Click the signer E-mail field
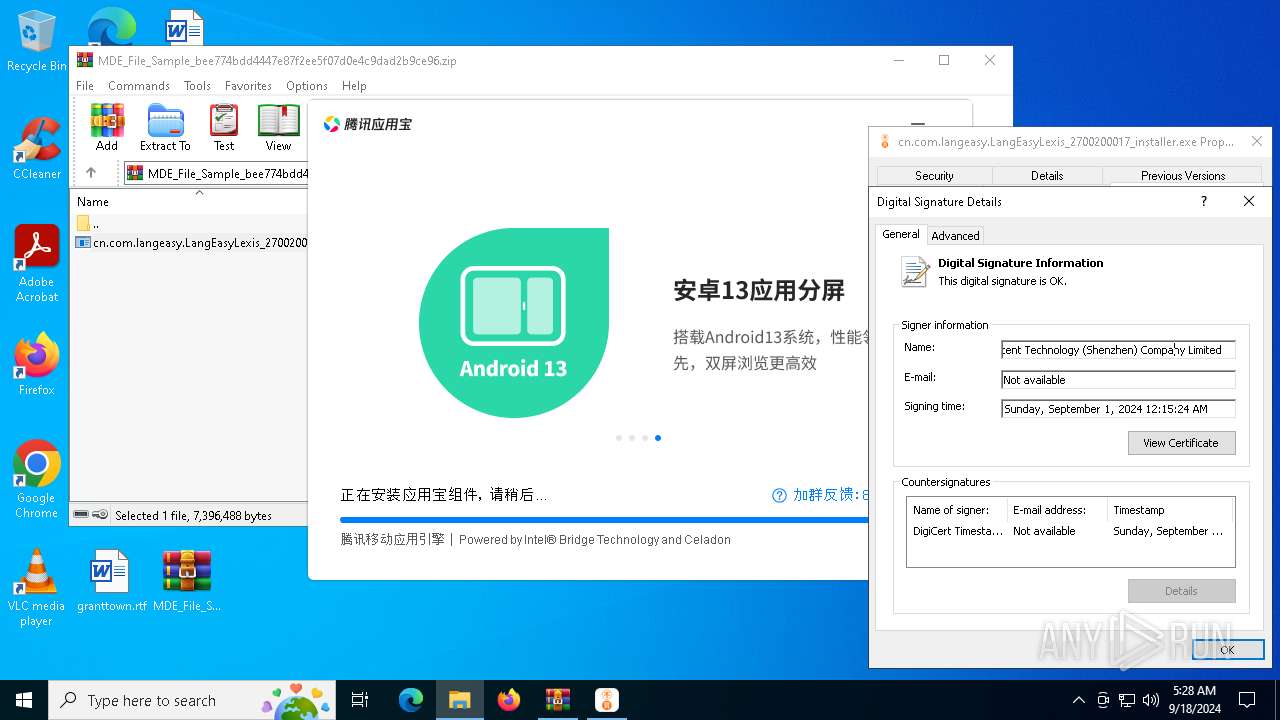Viewport: 1280px width, 720px height. point(1118,380)
